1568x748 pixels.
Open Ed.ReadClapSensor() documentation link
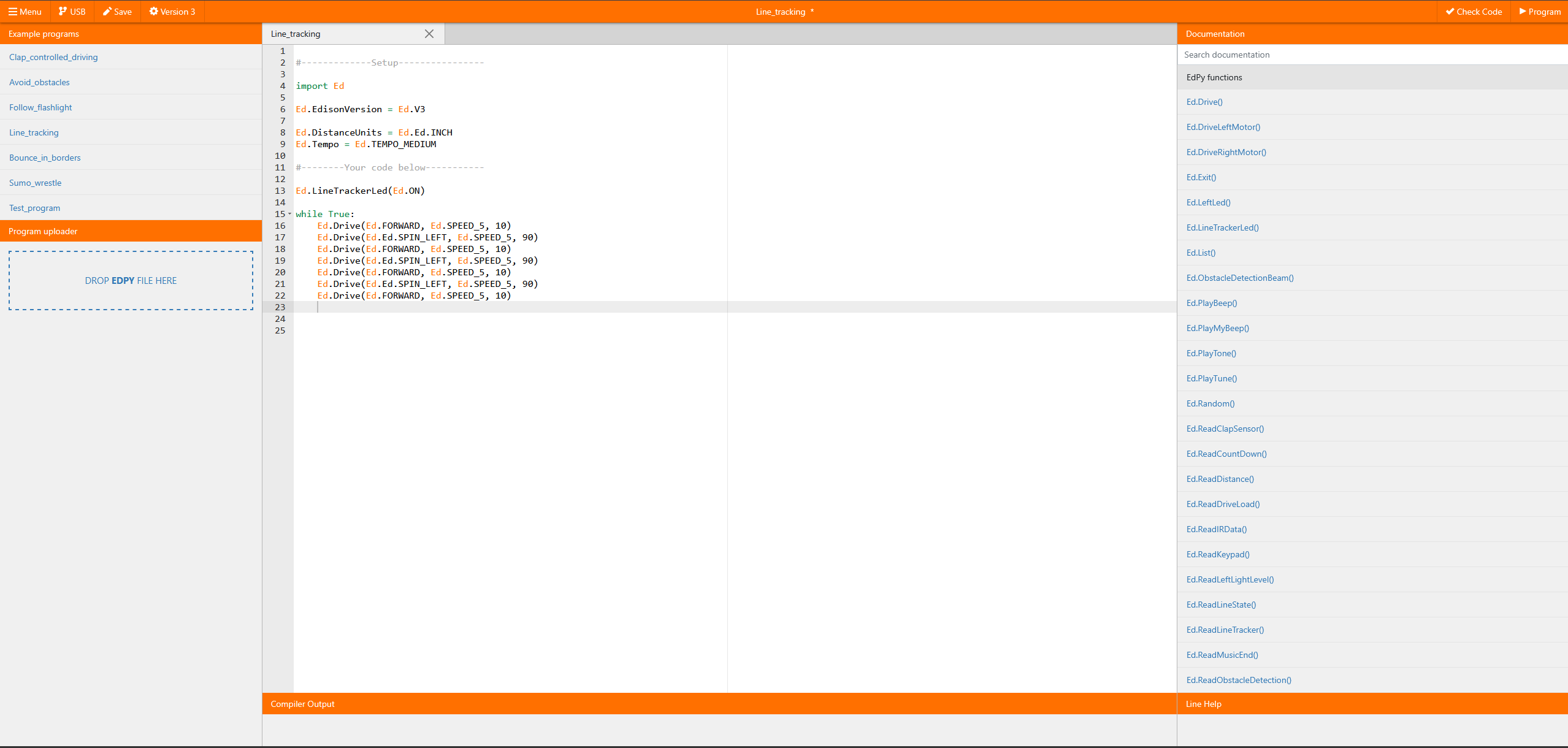click(x=1225, y=429)
